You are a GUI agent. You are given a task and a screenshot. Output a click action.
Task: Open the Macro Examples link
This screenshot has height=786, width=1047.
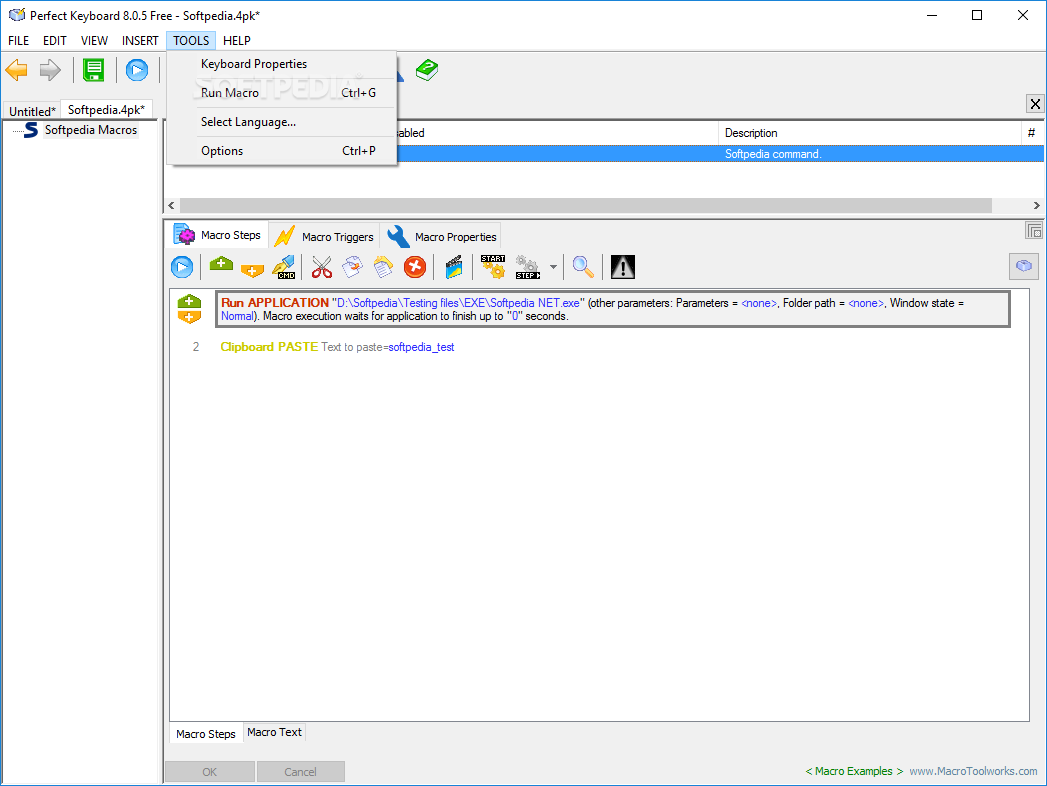854,771
